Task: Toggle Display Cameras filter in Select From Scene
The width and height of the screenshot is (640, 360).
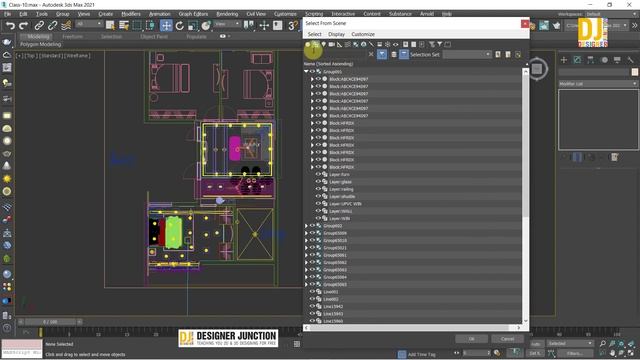Action: tap(332, 44)
